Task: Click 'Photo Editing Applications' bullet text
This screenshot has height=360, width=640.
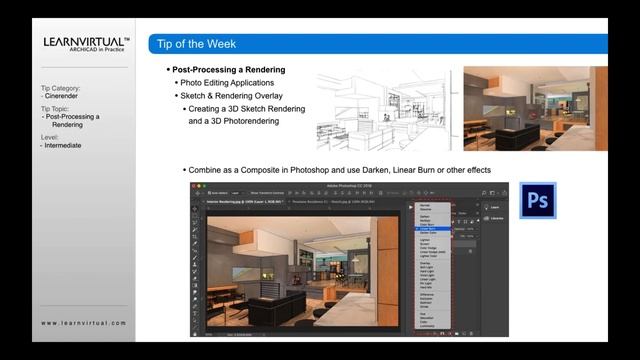Action: [227, 83]
